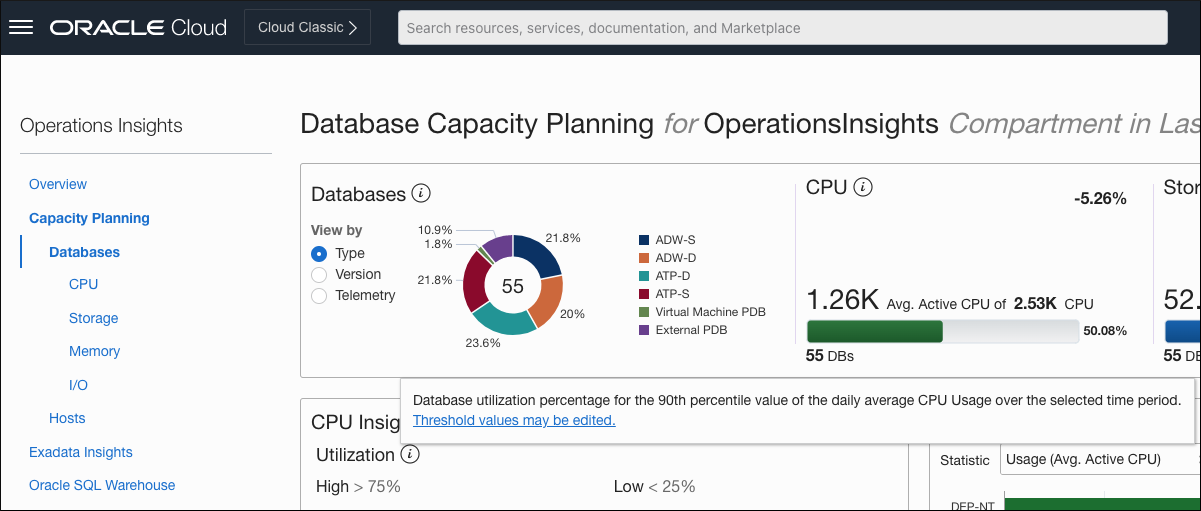Viewport: 1201px width, 511px height.
Task: Click the External PDB legend swatch
Action: pos(645,330)
